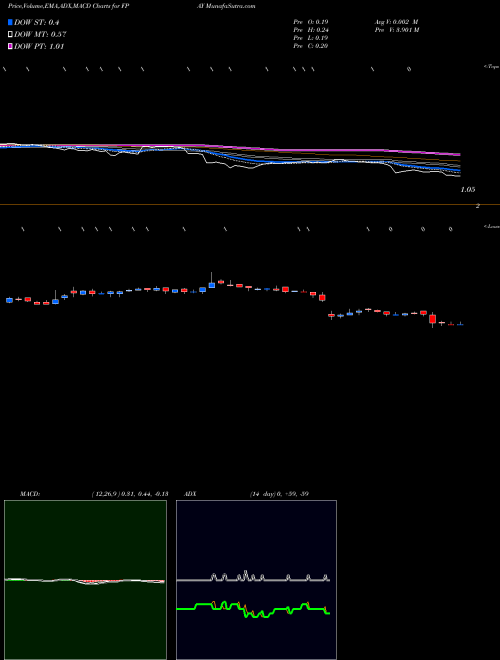Viewport: 500px width, 660px height.
Task: Click the ADX (14 day) values text
Action: click(x=279, y=494)
